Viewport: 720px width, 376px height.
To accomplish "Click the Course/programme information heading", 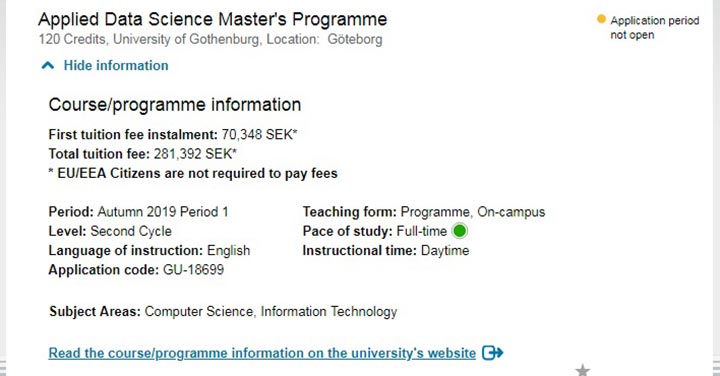I will point(174,105).
